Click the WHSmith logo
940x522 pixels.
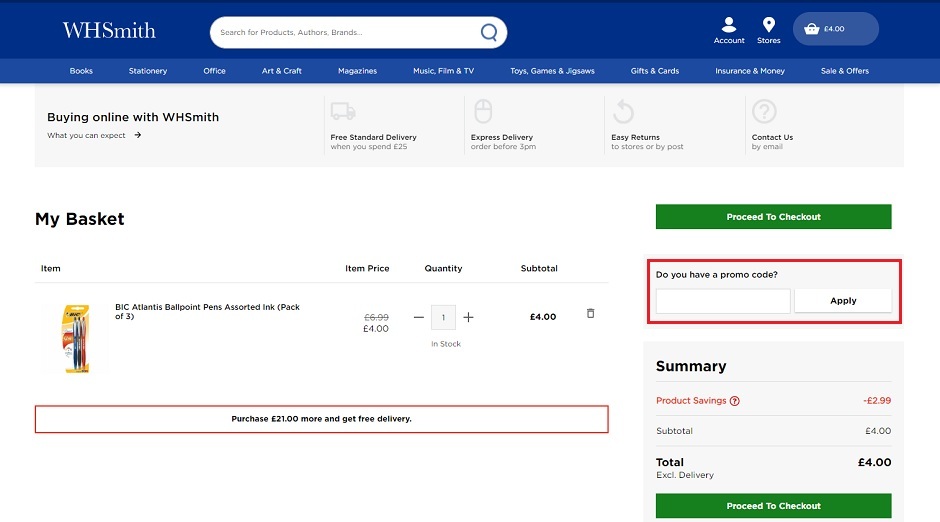[x=109, y=30]
